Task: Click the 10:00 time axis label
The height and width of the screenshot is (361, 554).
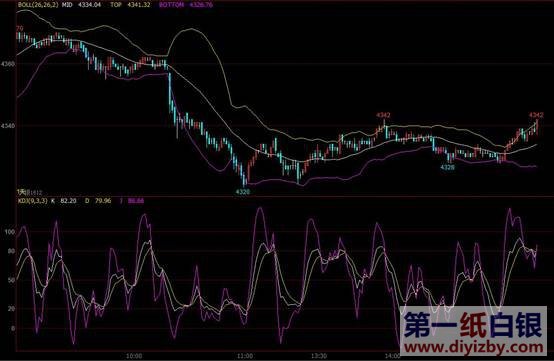Action: coord(134,356)
